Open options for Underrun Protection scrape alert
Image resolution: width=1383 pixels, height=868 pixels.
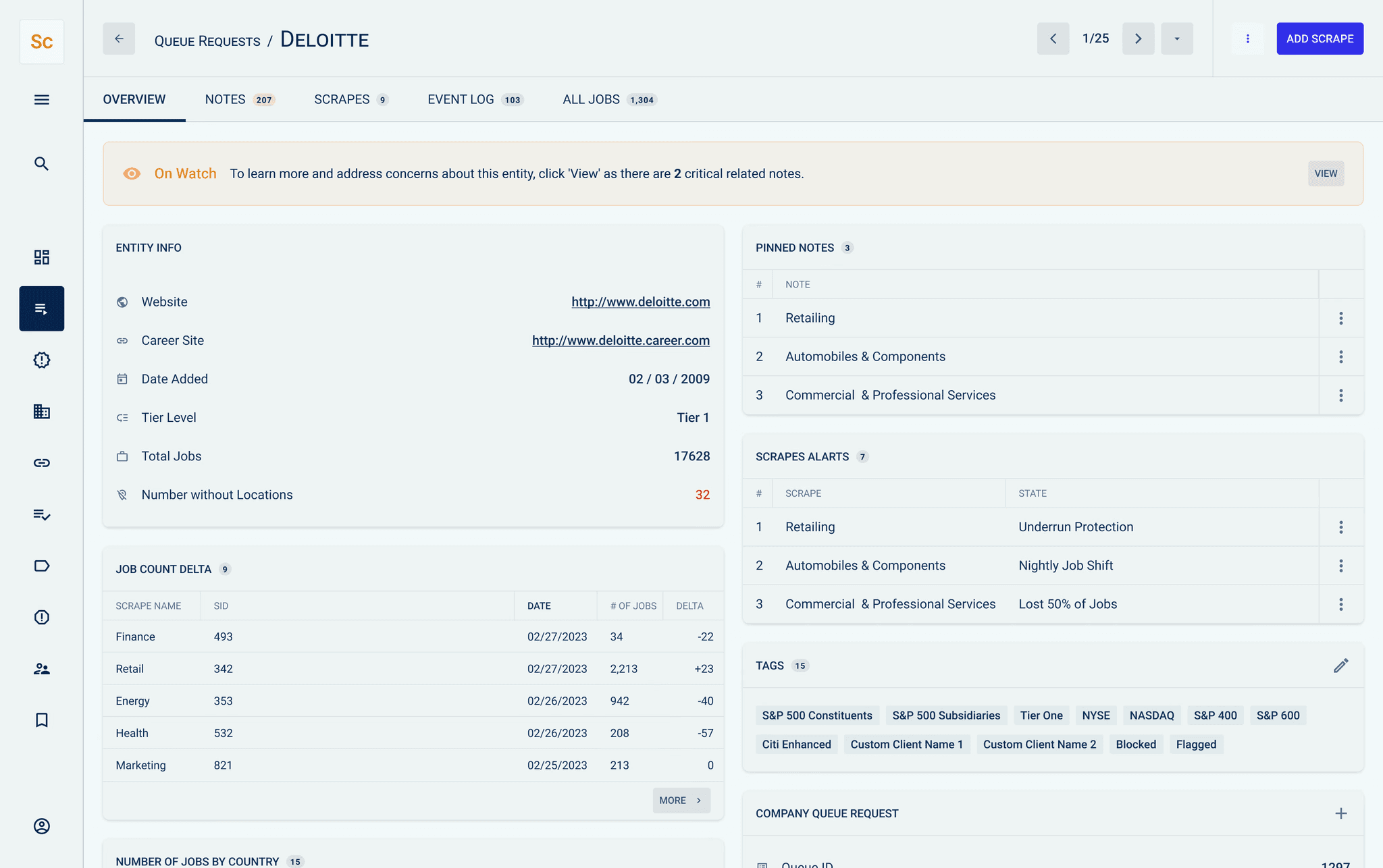tap(1341, 527)
